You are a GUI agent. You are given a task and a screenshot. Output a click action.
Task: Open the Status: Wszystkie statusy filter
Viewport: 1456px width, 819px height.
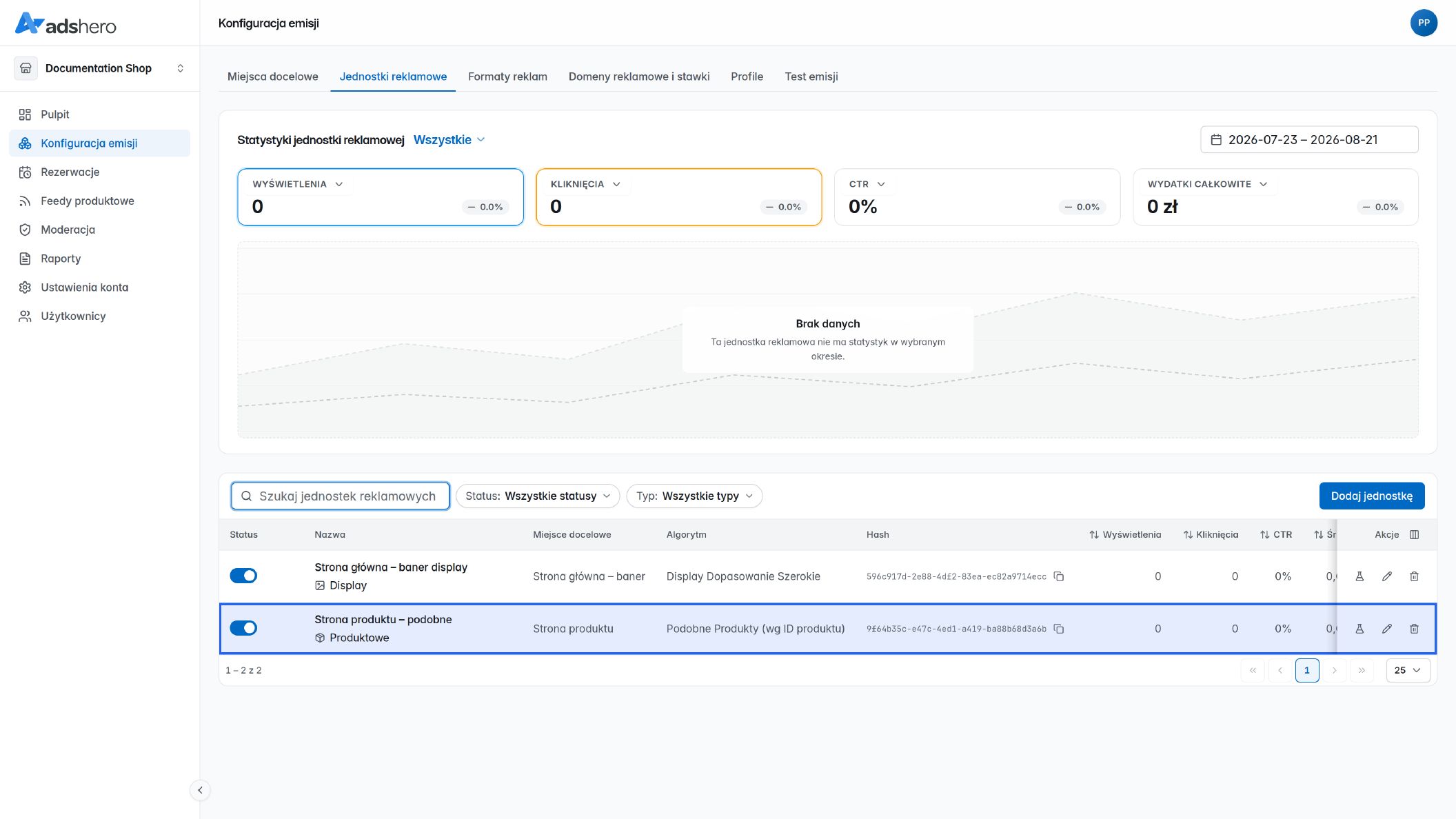(538, 496)
